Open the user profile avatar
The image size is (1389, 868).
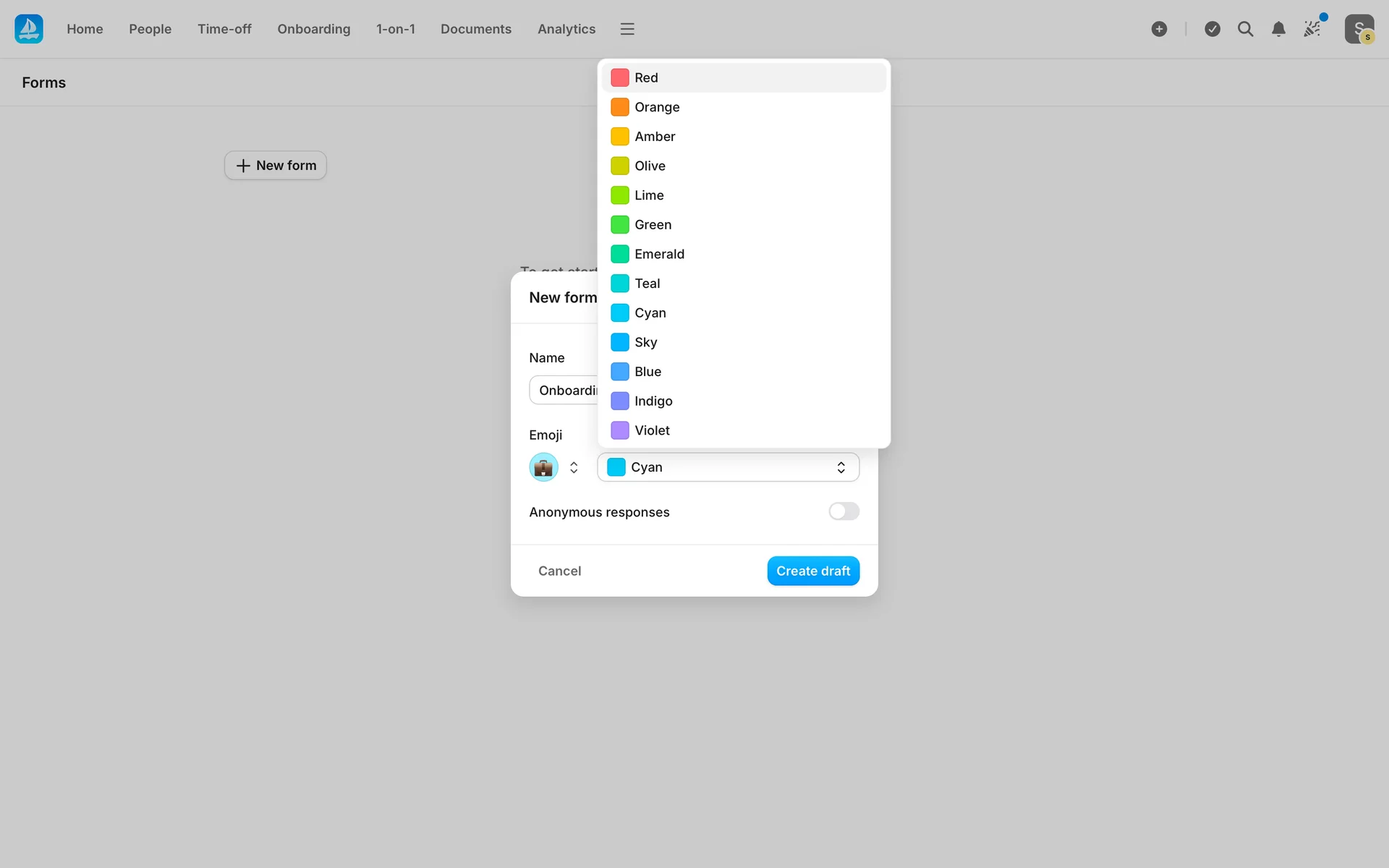click(x=1359, y=29)
